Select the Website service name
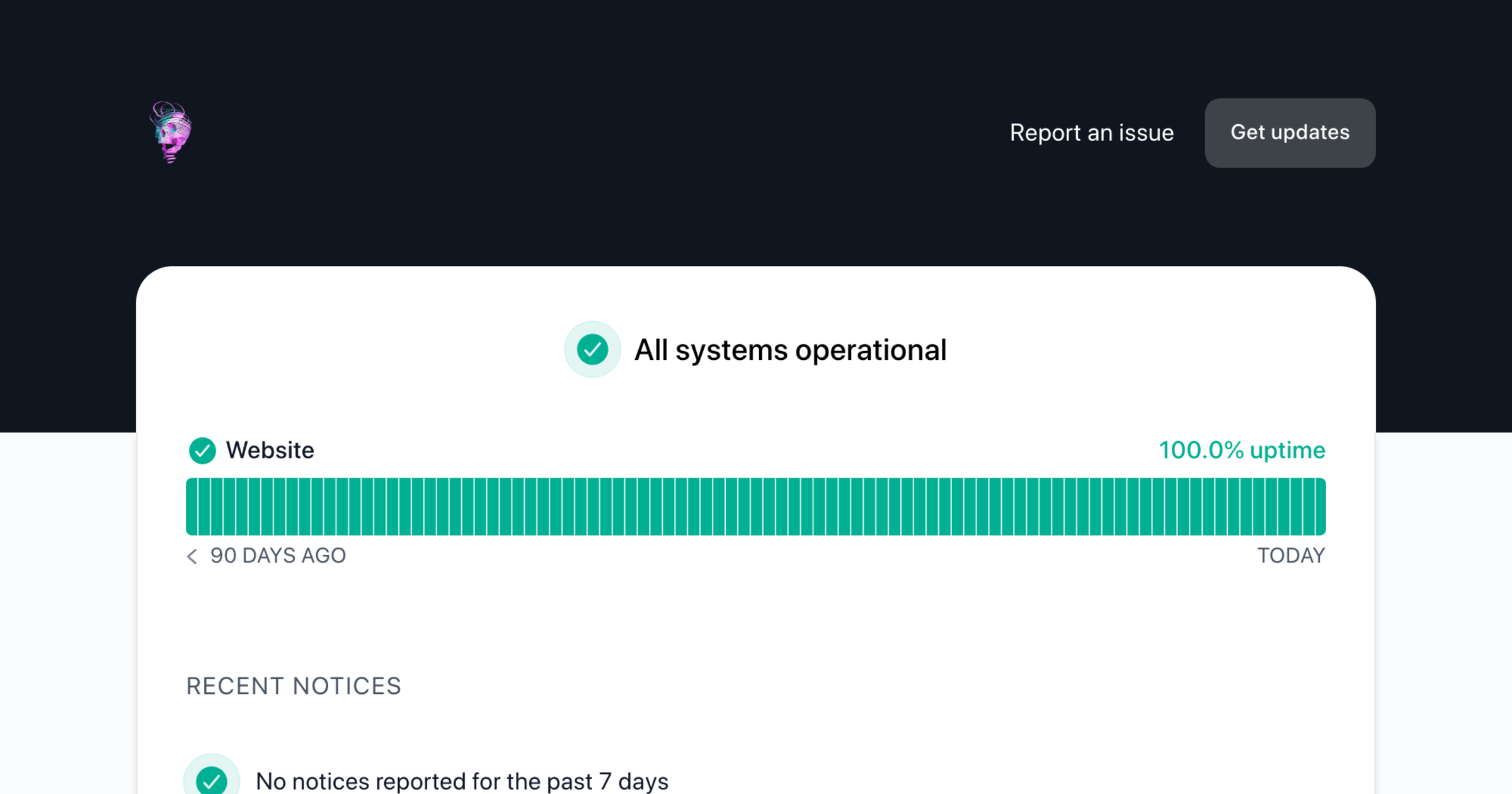 coord(270,450)
